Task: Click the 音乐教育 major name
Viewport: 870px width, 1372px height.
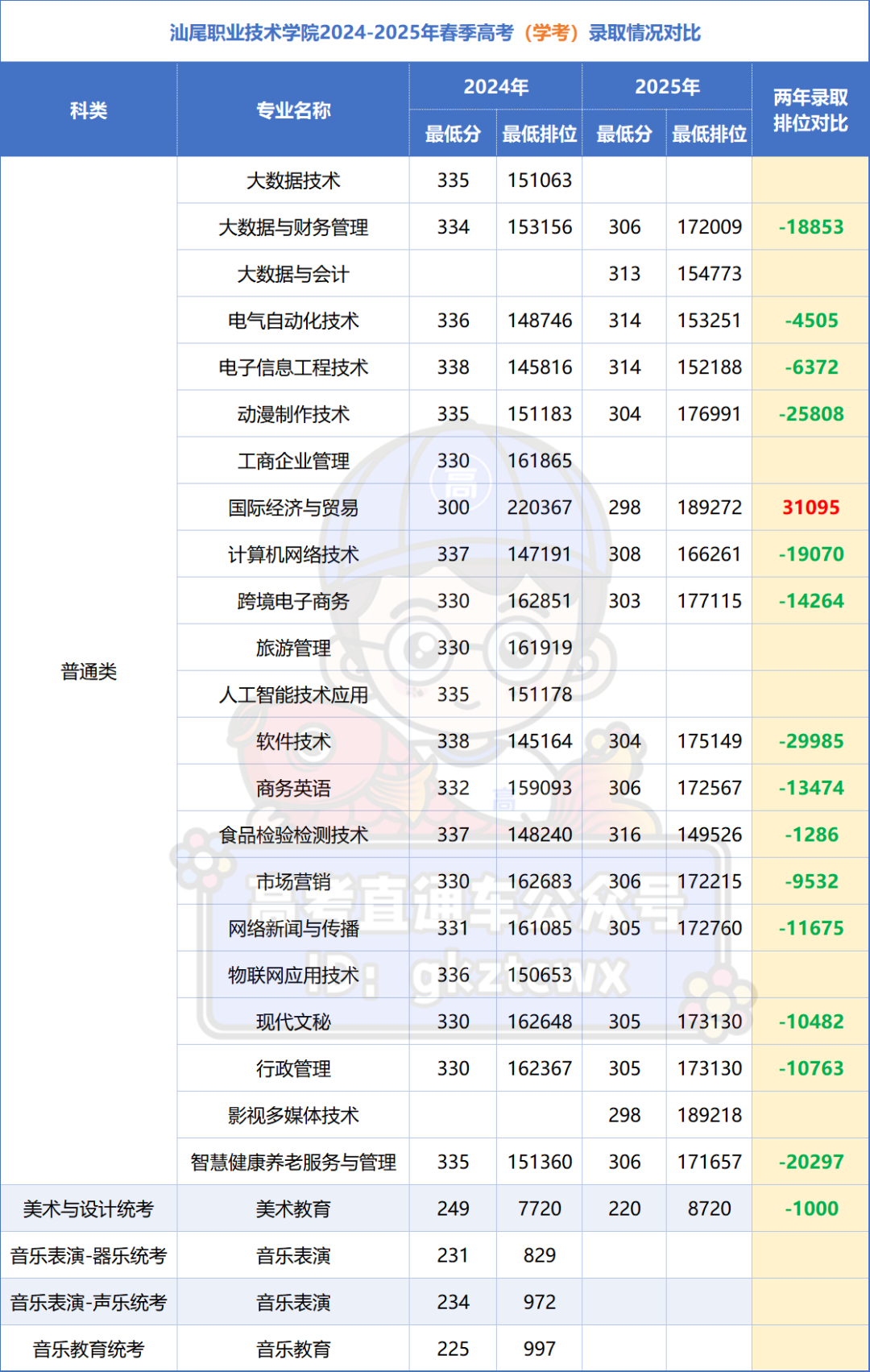Action: tap(293, 1349)
